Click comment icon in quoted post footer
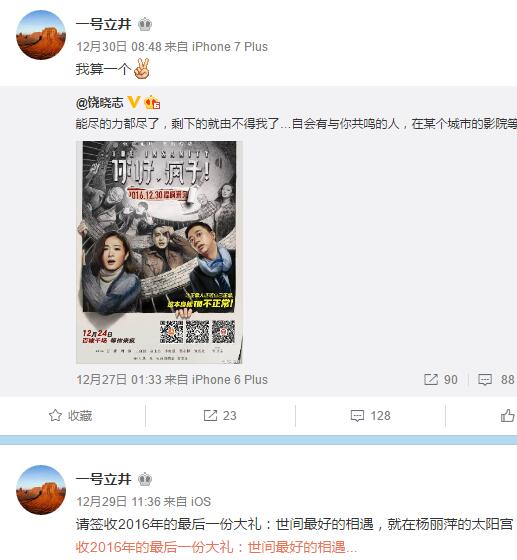 click(485, 380)
